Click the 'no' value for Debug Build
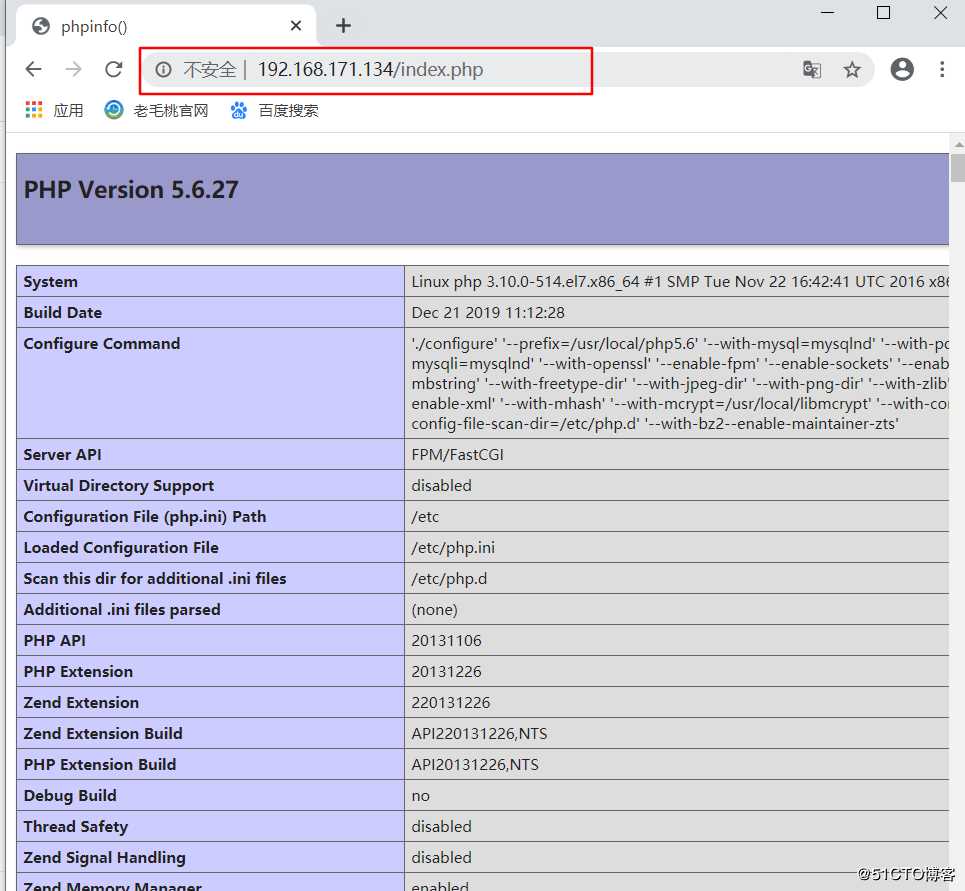965x891 pixels. pyautogui.click(x=420, y=796)
